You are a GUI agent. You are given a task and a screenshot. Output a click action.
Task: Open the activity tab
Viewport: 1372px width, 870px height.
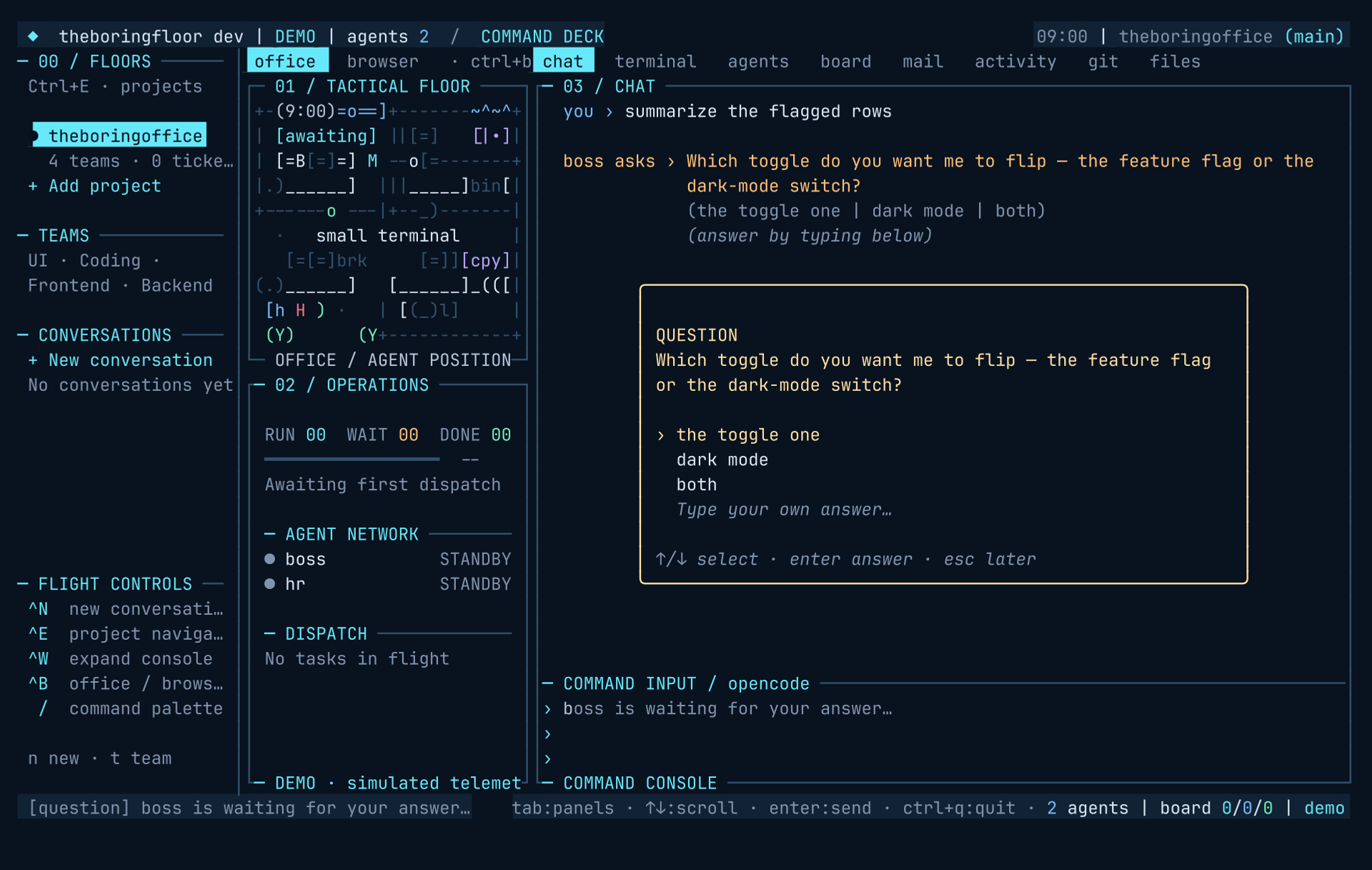coord(1015,61)
